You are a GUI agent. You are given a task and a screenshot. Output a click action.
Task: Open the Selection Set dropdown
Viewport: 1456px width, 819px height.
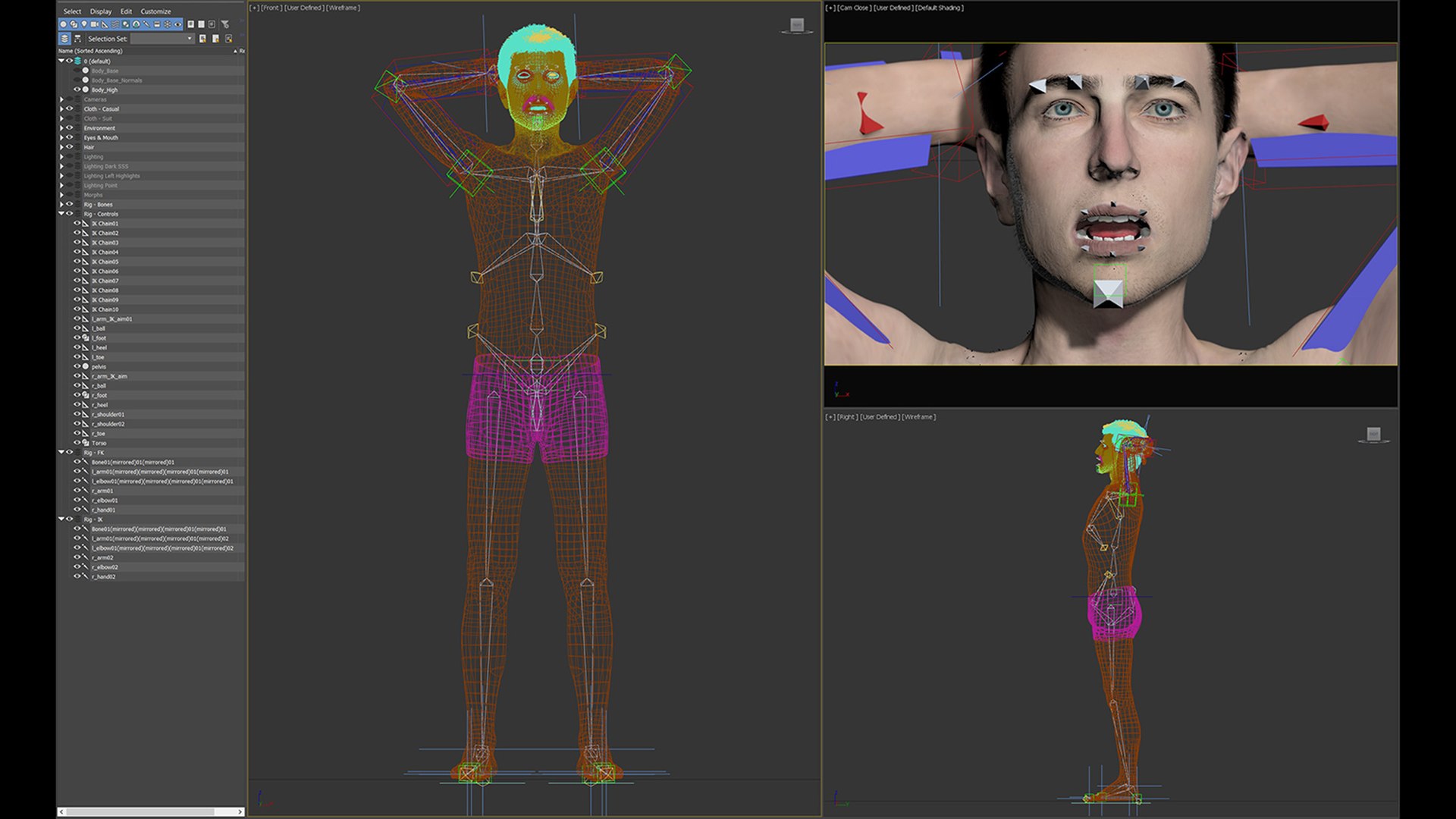(162, 39)
